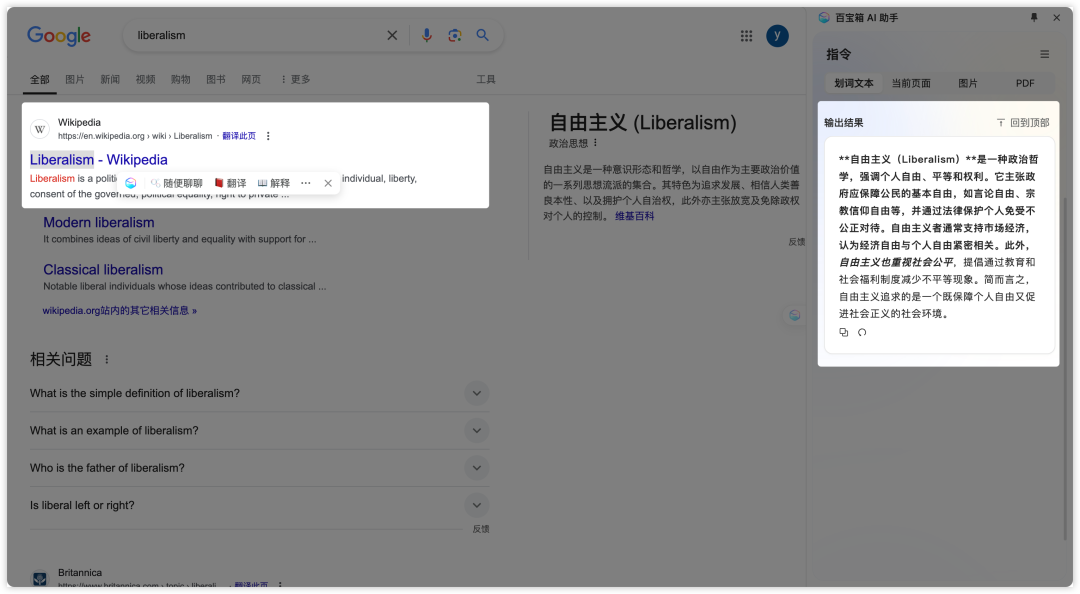Jump back to top with 回到顶部
Screen dimensions: 1080x594
pos(1023,123)
